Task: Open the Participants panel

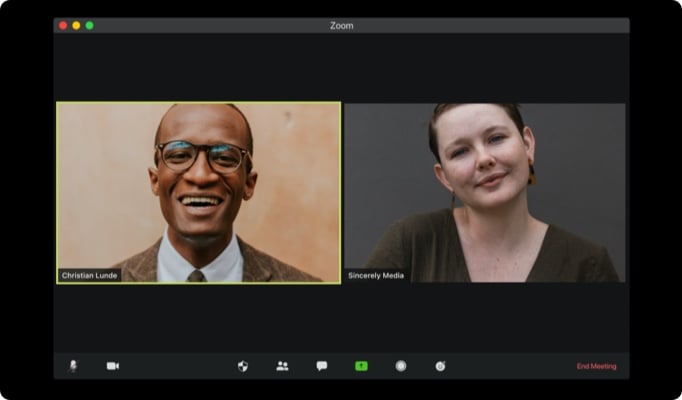Action: (282, 366)
